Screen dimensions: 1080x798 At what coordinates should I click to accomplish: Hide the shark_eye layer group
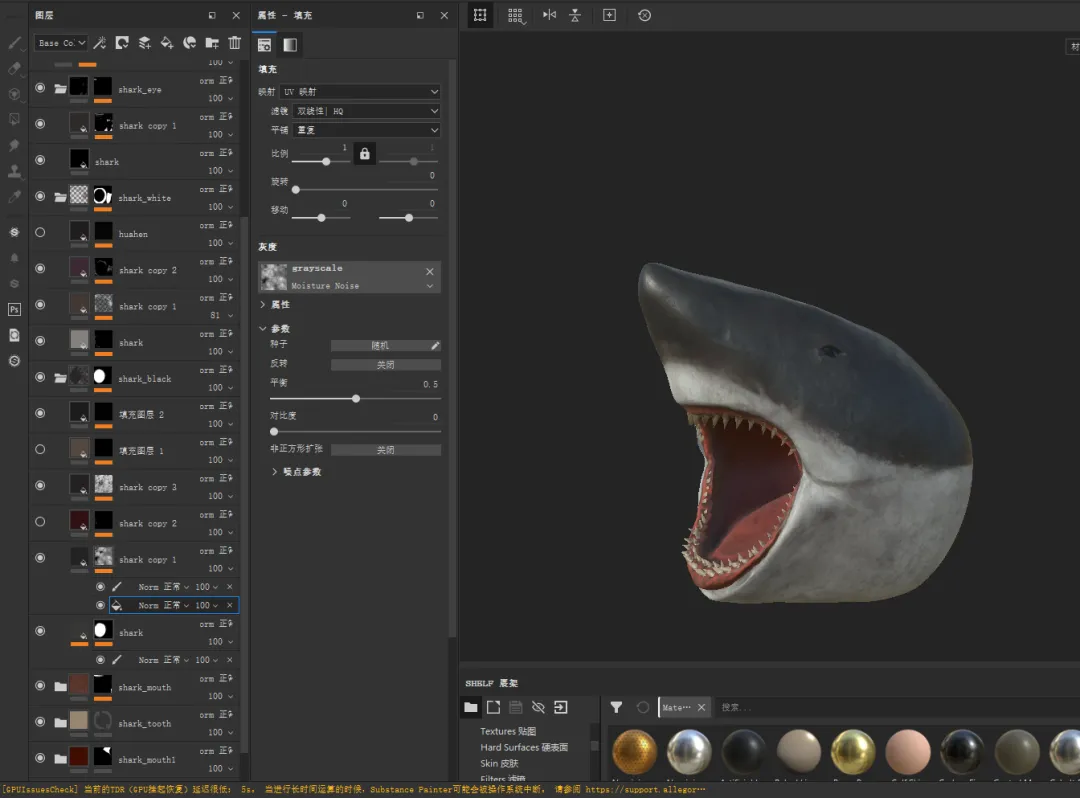click(x=40, y=89)
